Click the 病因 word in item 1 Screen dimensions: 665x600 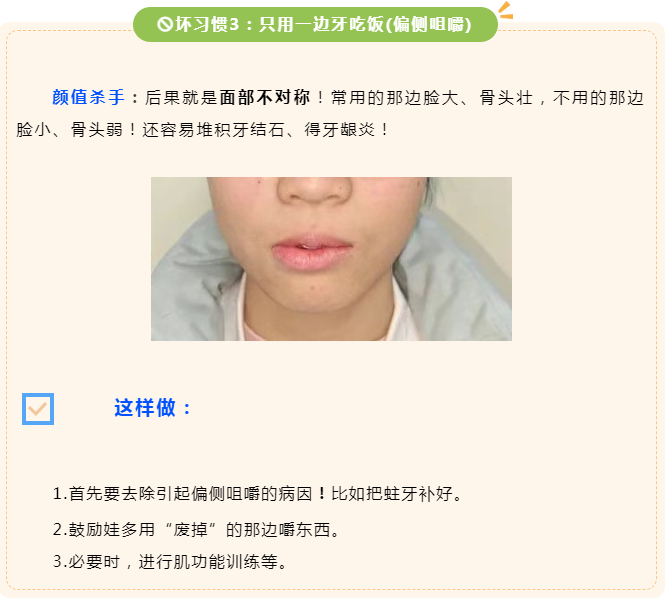click(x=295, y=494)
